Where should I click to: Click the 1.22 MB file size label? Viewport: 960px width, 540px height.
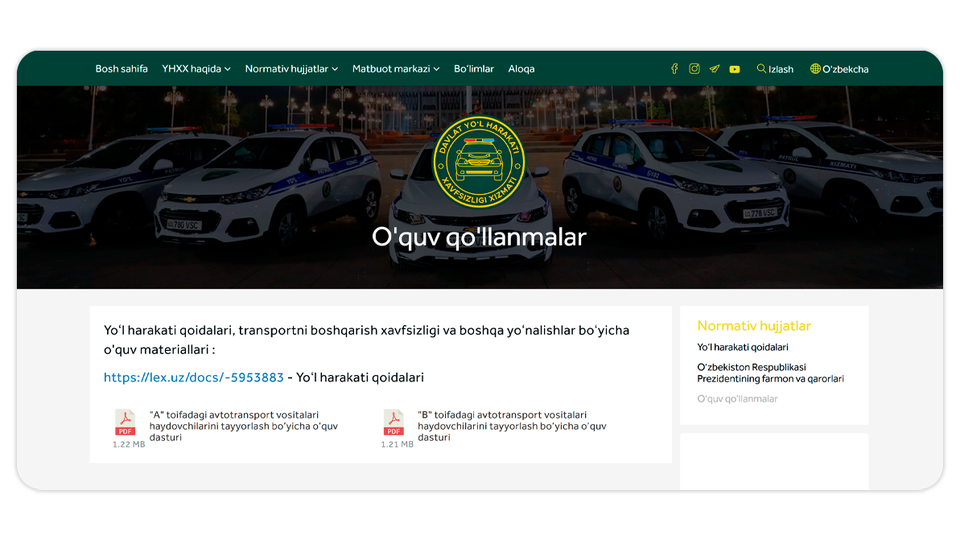pos(129,444)
